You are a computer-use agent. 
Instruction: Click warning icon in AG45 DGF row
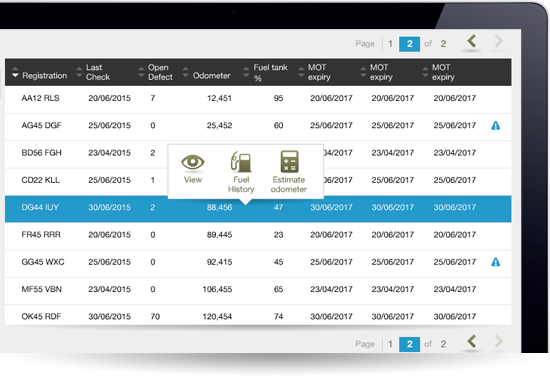point(495,125)
